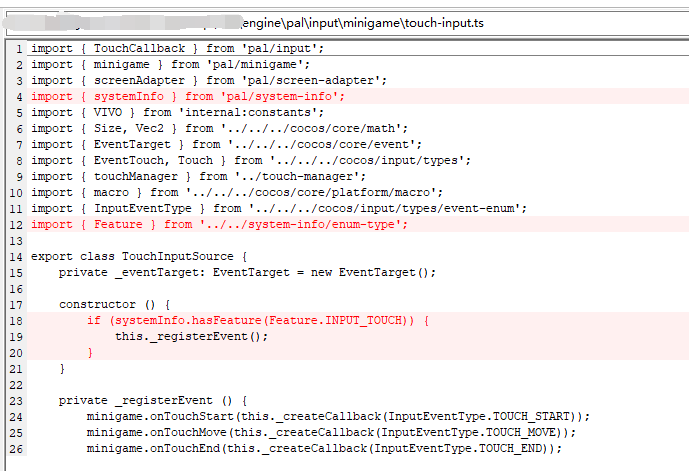The width and height of the screenshot is (689, 471).
Task: Click the private _eventTarget declaration line
Action: (x=247, y=272)
